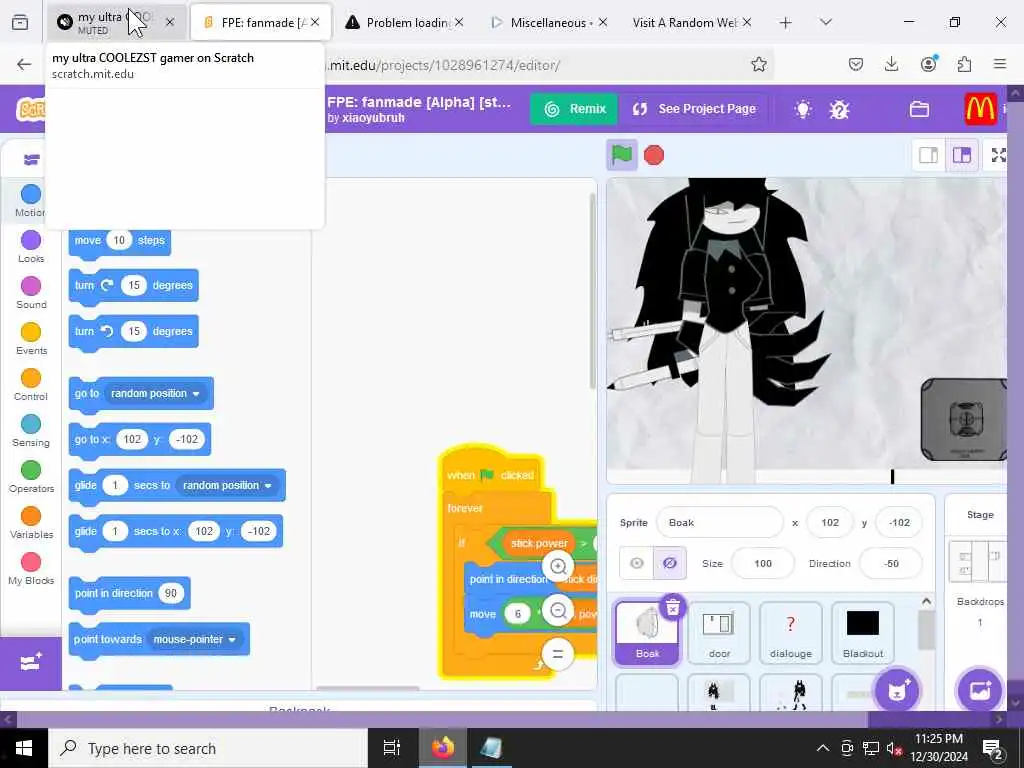Hide the sprite using crossed eye icon
The height and width of the screenshot is (768, 1024).
669,563
